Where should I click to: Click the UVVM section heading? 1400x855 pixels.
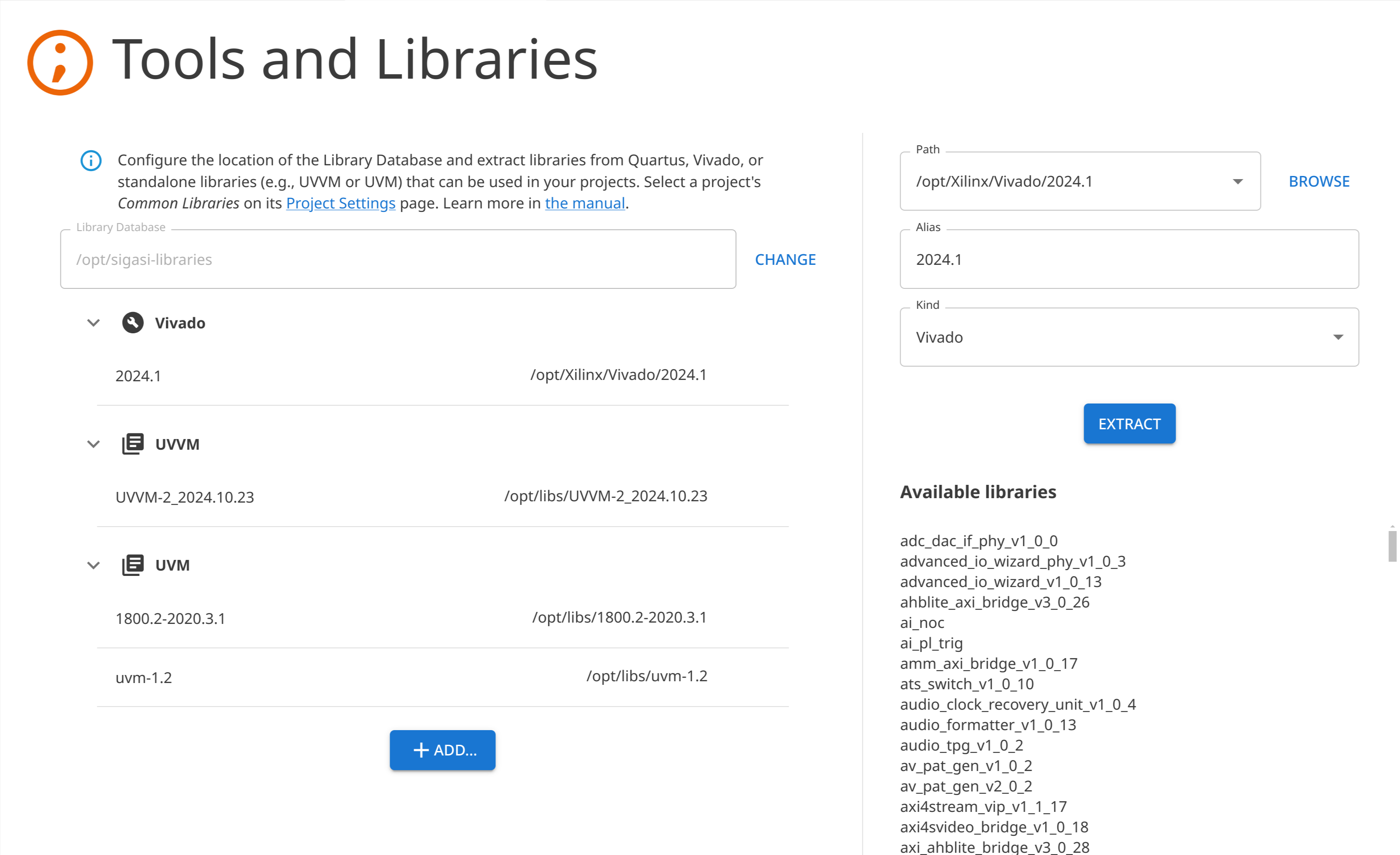pos(177,443)
